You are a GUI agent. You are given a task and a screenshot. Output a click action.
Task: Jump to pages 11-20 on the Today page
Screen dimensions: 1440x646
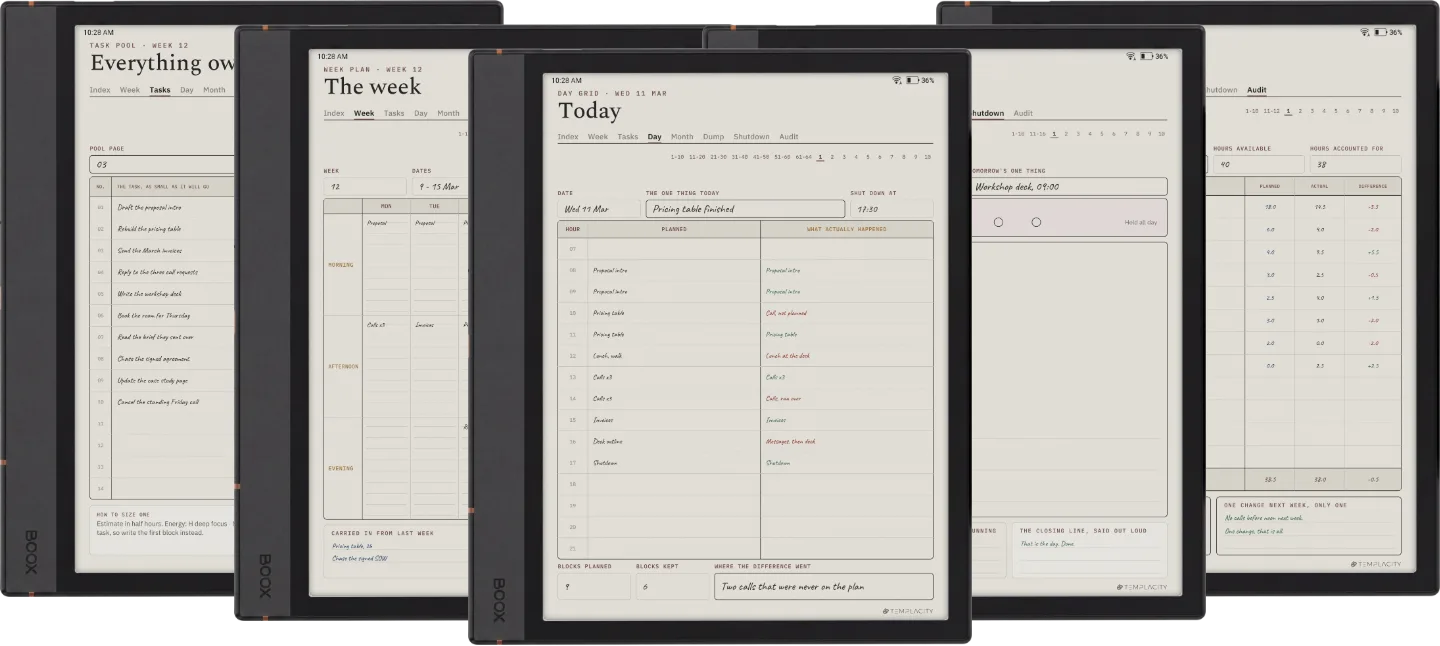tap(697, 157)
